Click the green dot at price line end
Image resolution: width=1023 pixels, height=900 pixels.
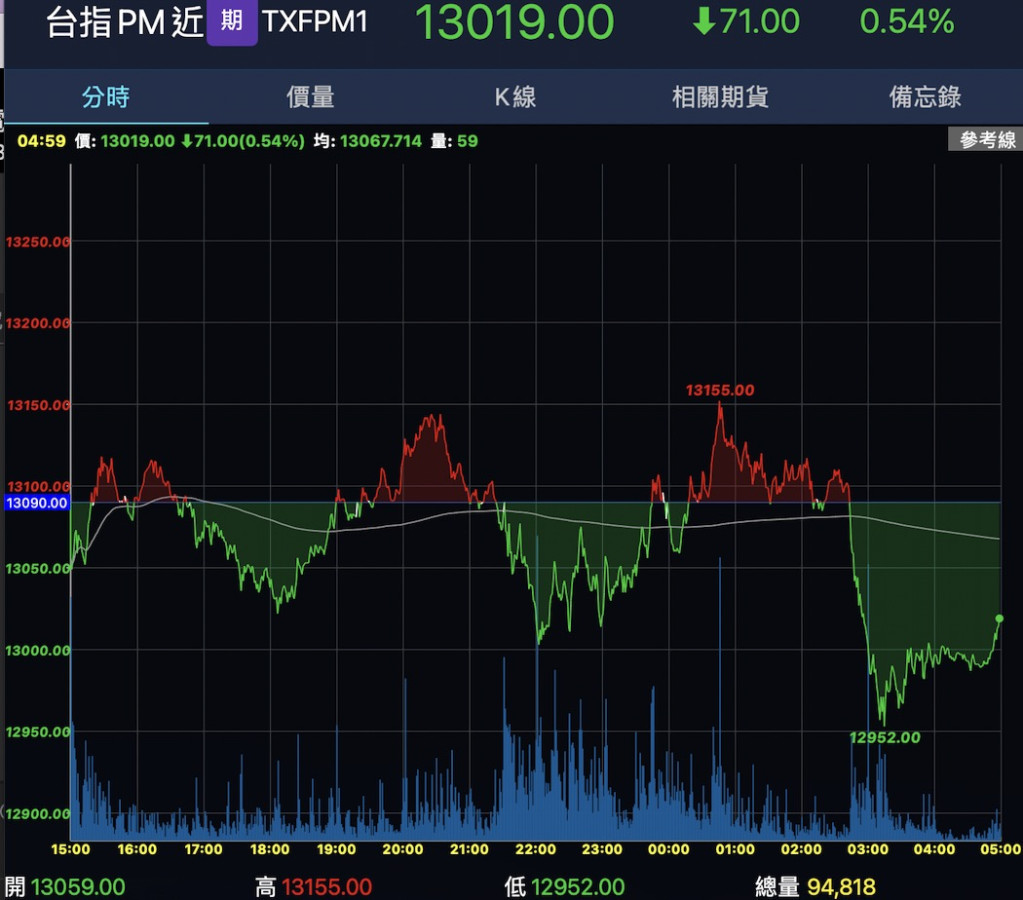[999, 619]
